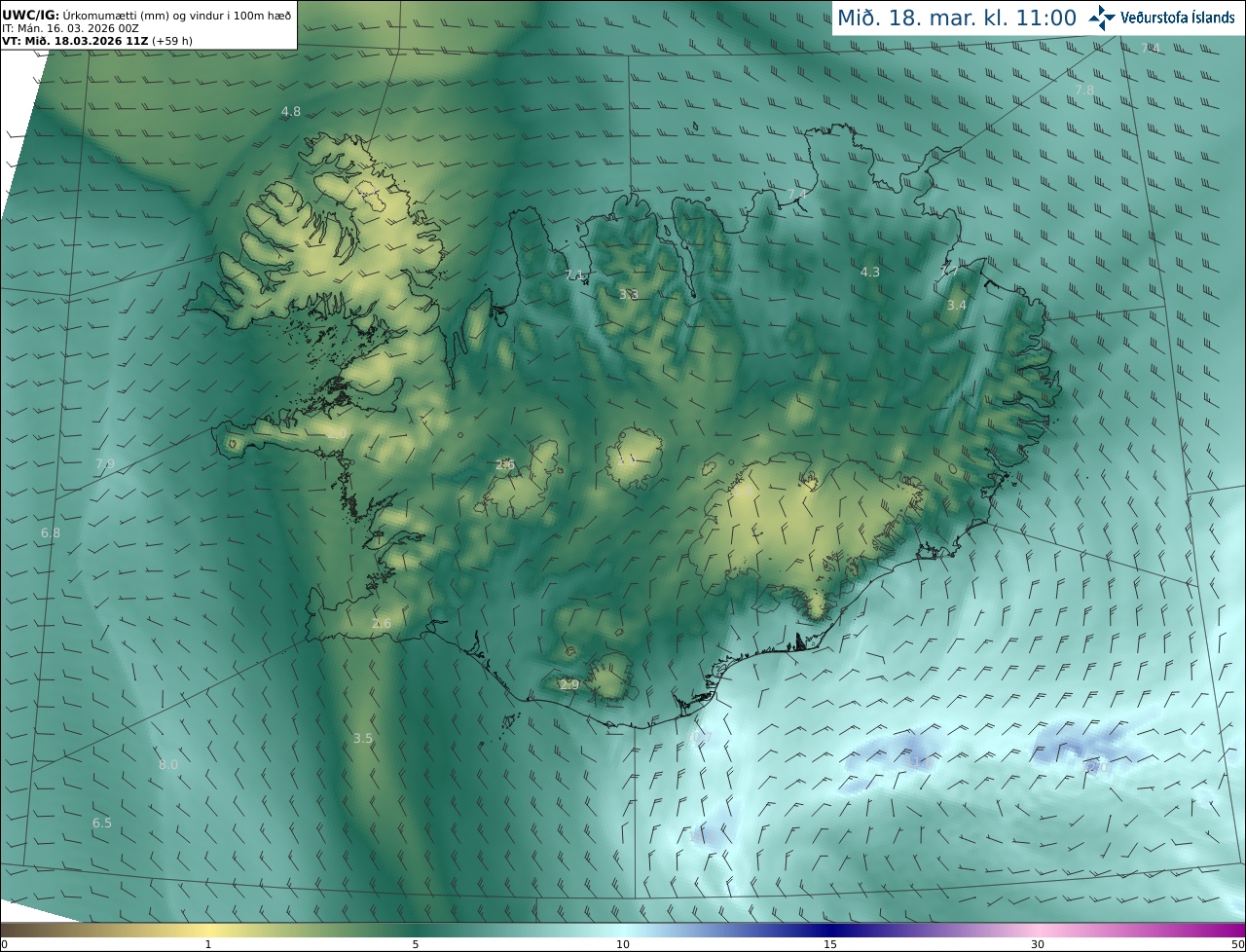Image resolution: width=1246 pixels, height=952 pixels.
Task: Click the Veðurstofa Íslands logo
Action: tap(1162, 18)
